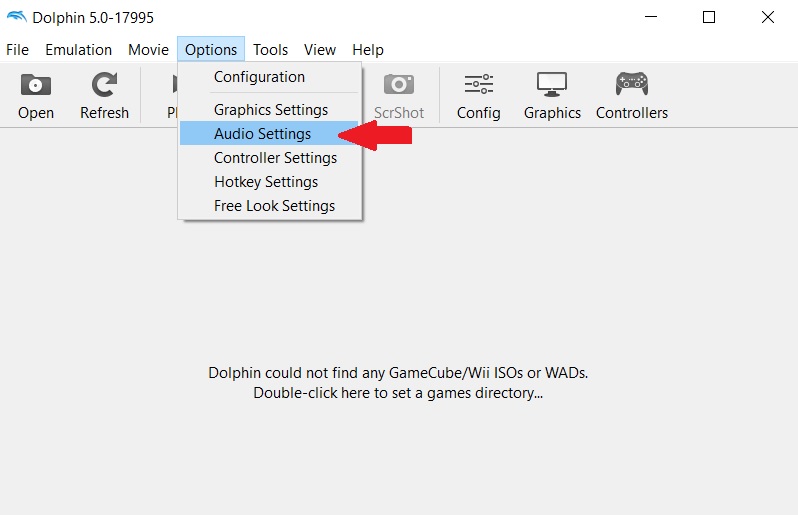
Task: Open Hotkey Settings from the dropdown
Action: (265, 182)
